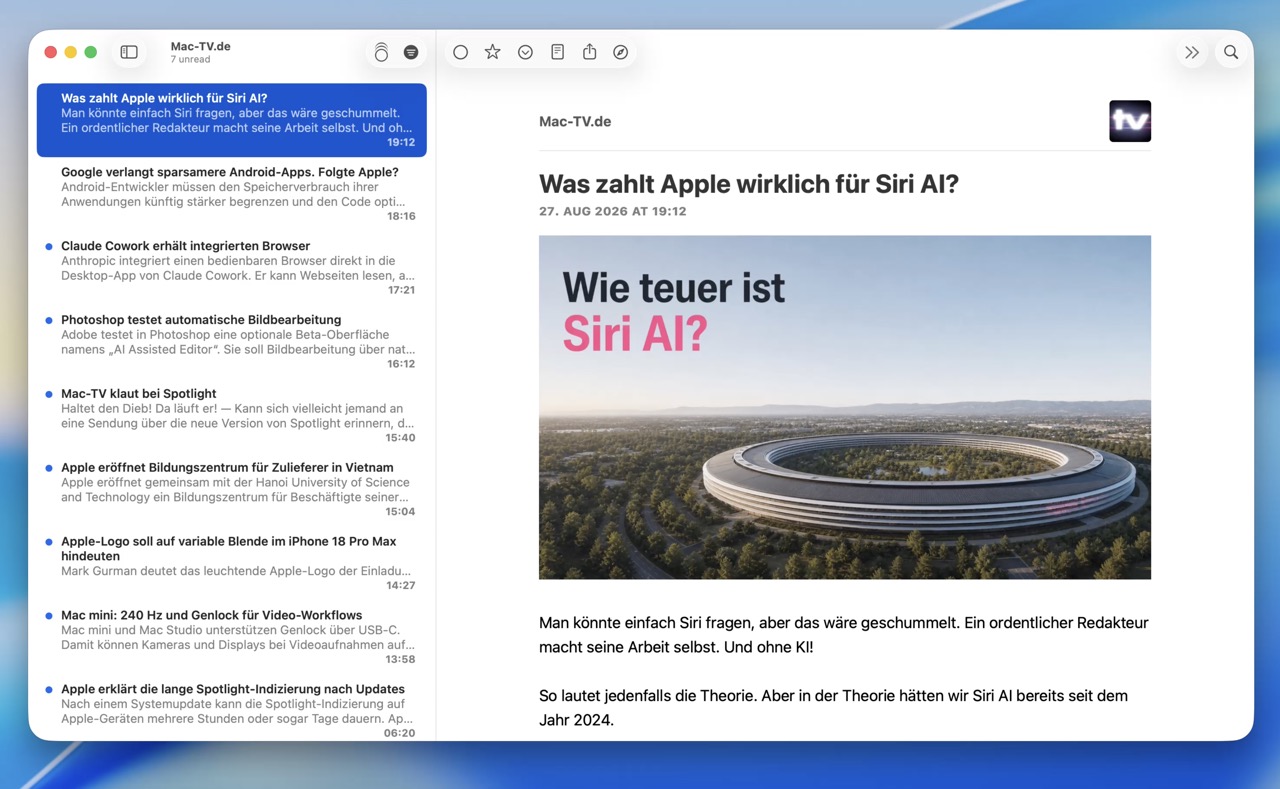The image size is (1280, 789).
Task: Click the 14:27 timestamp in the list
Action: (x=400, y=586)
